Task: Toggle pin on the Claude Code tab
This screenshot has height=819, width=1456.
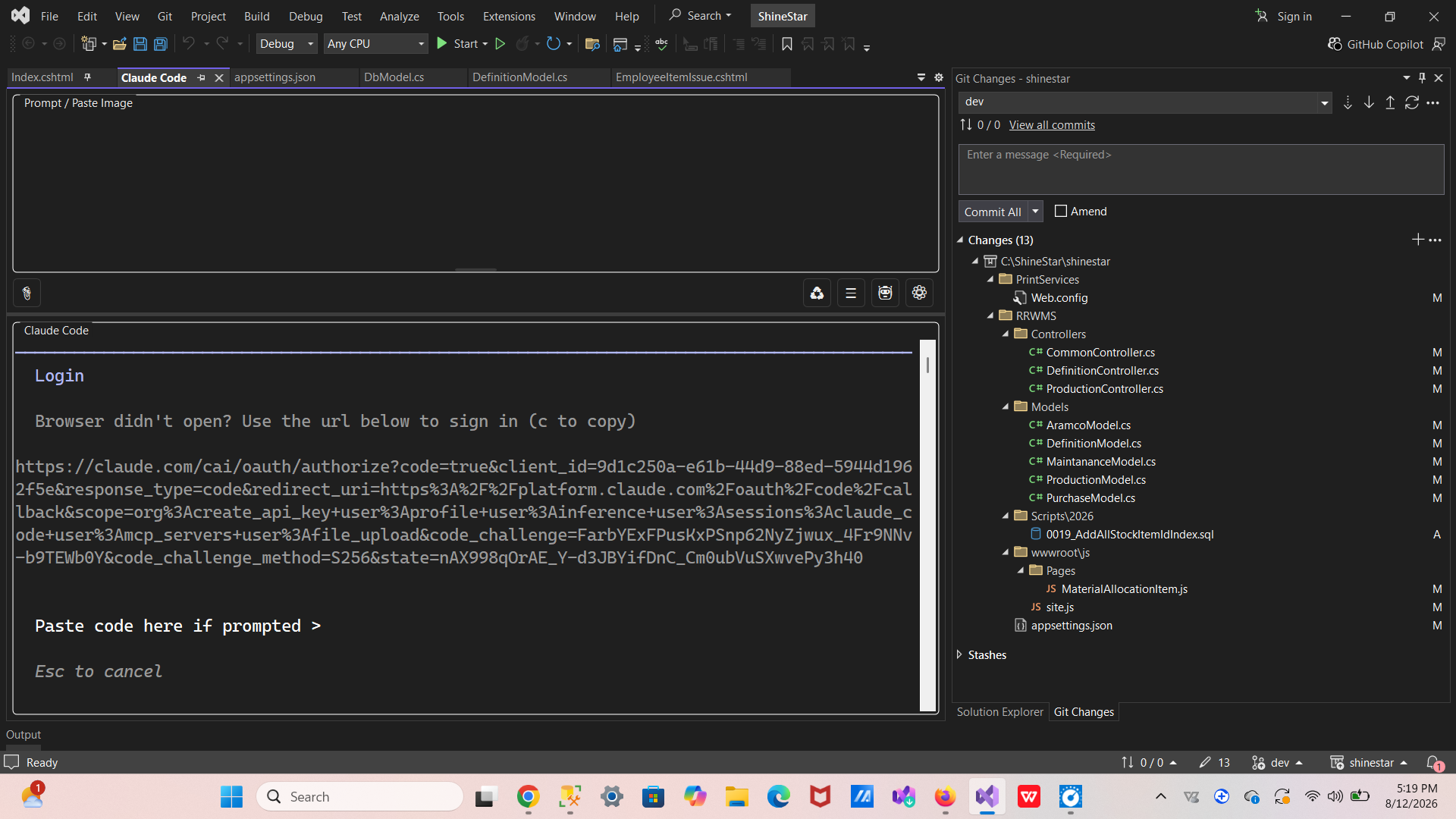Action: [x=201, y=78]
